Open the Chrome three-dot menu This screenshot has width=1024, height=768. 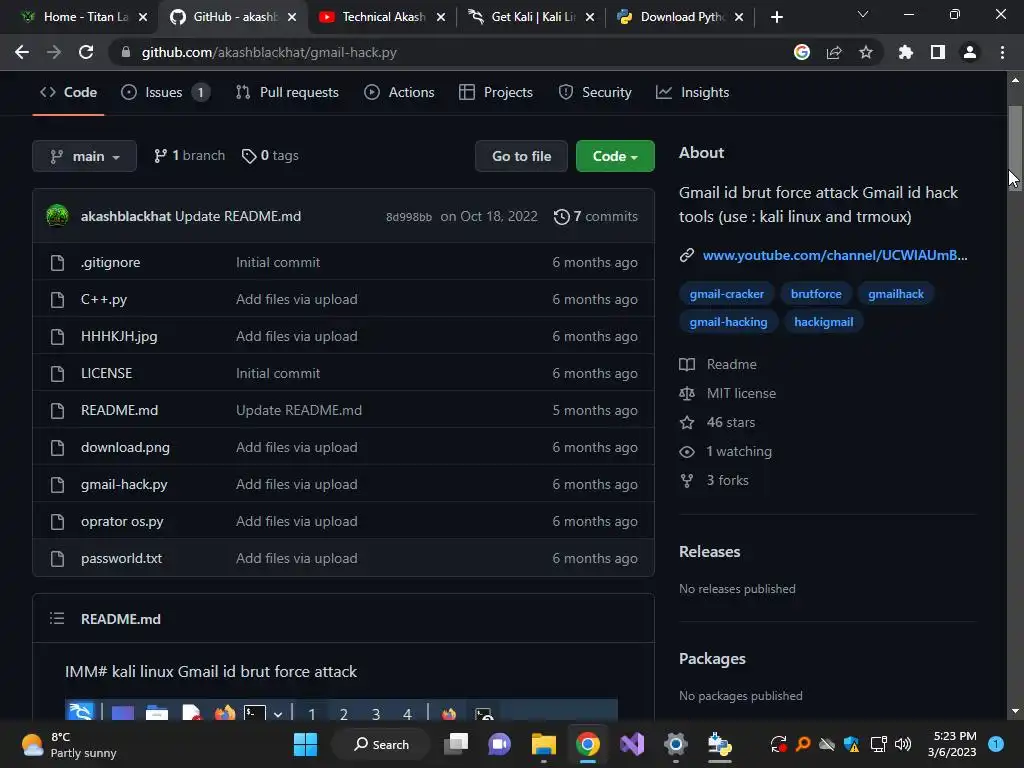point(1002,52)
